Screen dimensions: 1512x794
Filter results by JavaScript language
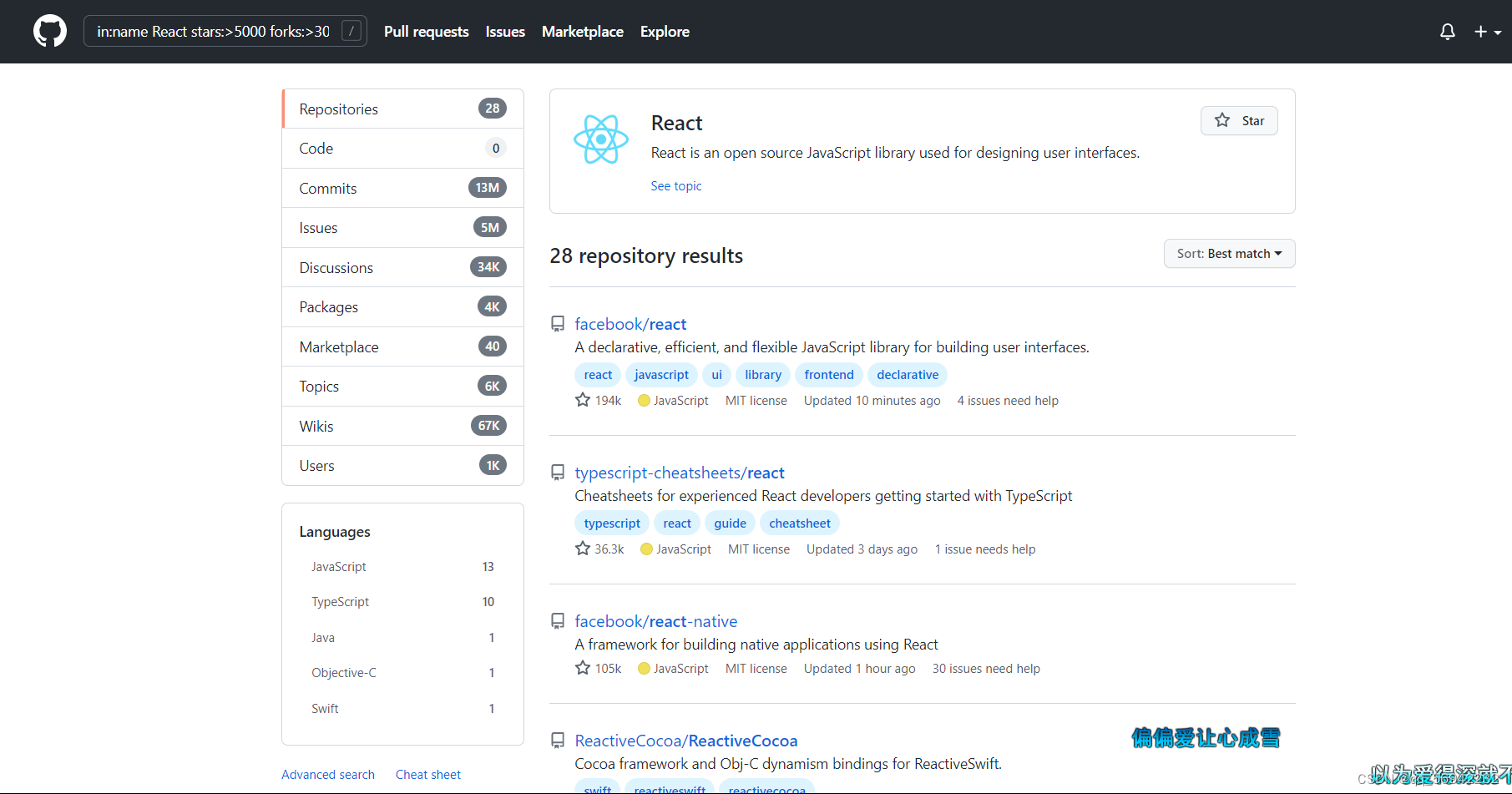pos(402,567)
